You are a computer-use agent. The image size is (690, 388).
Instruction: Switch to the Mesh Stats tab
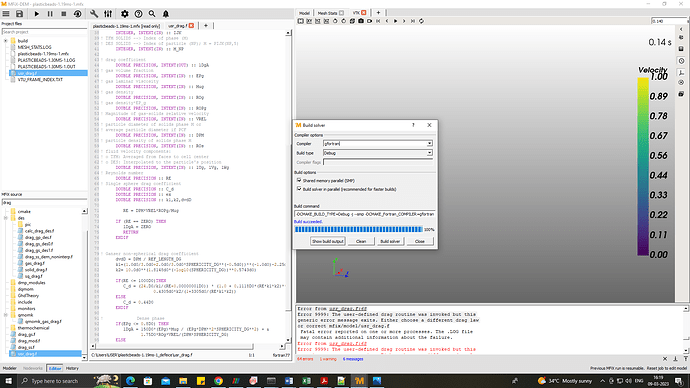pyautogui.click(x=327, y=13)
